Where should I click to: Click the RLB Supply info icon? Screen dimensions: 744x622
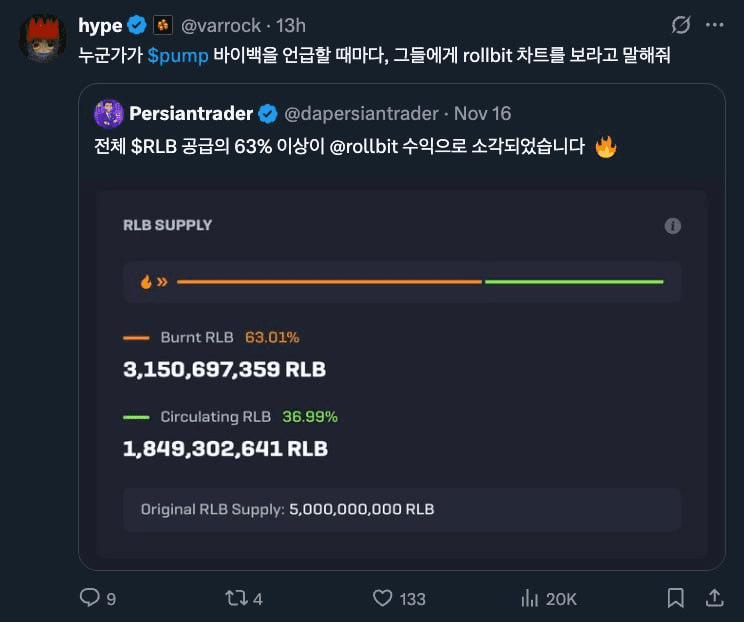673,226
